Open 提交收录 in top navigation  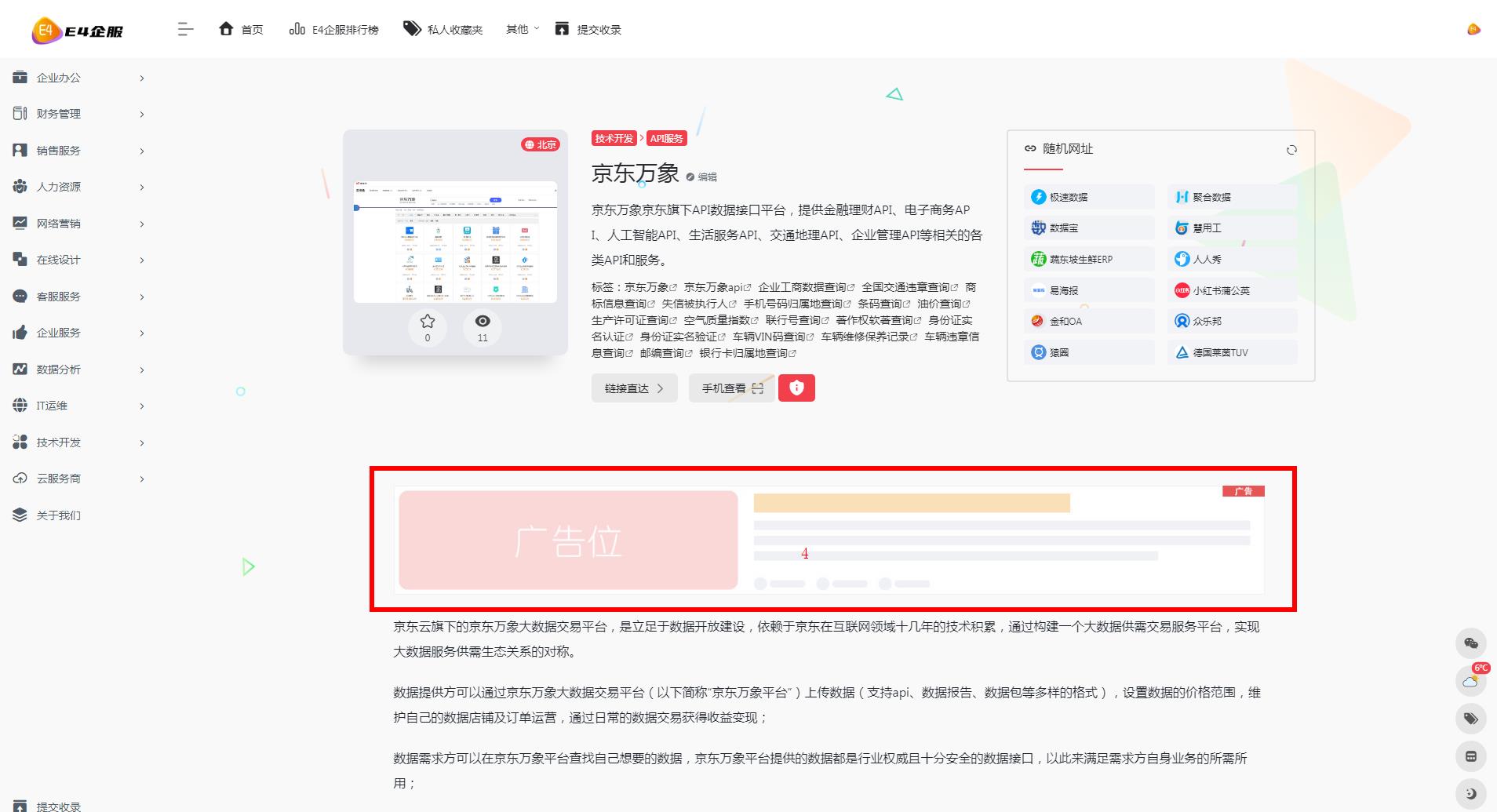point(588,30)
